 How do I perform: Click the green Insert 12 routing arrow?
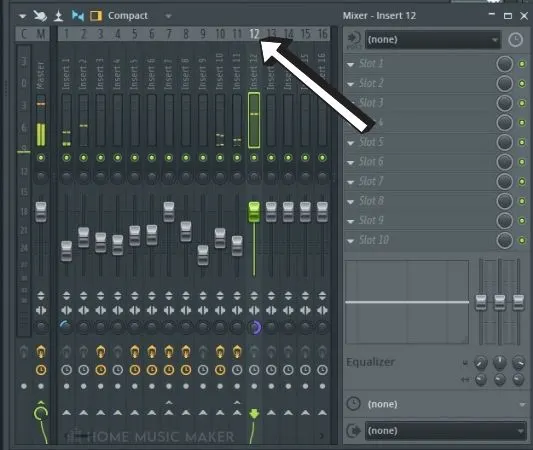click(254, 414)
